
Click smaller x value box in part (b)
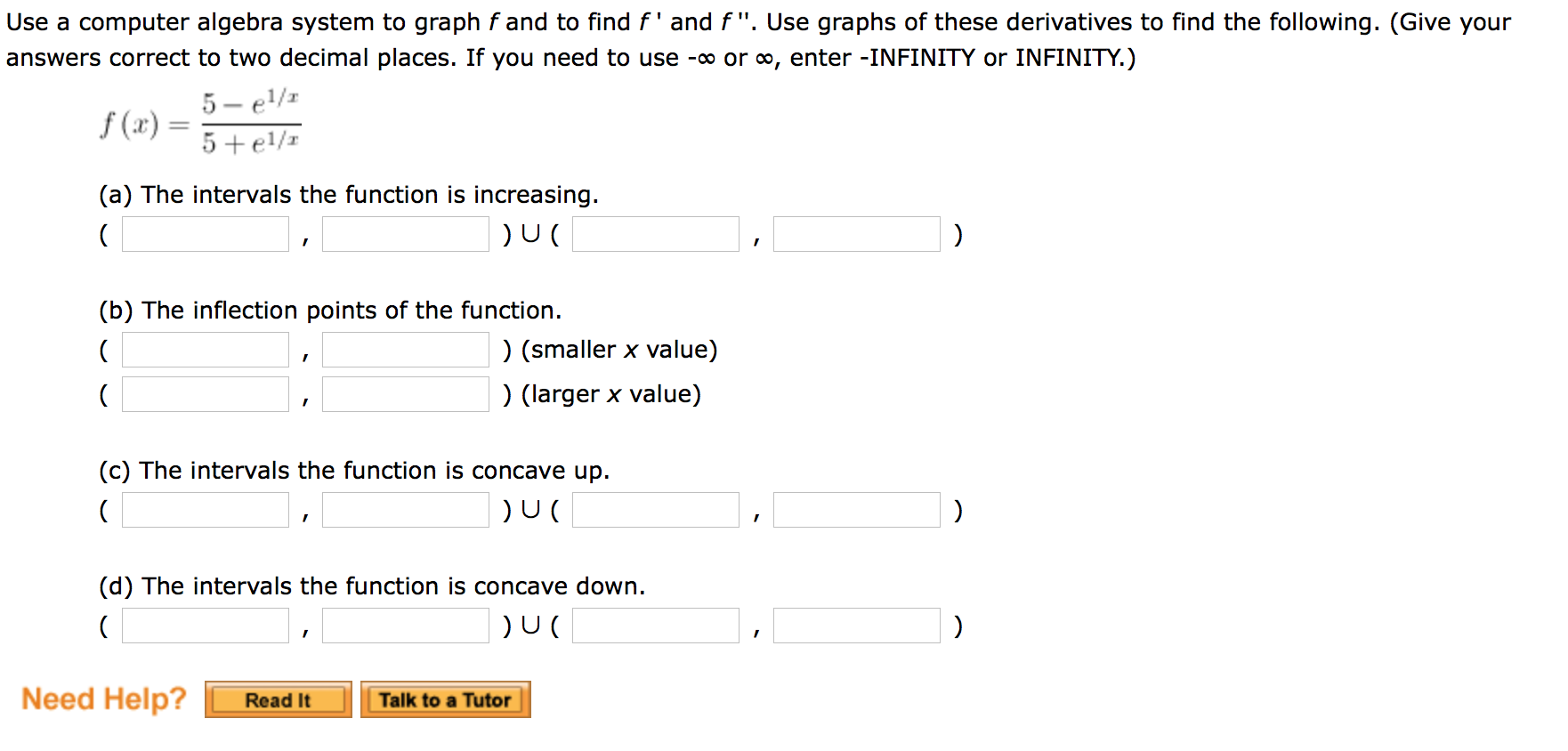(204, 349)
